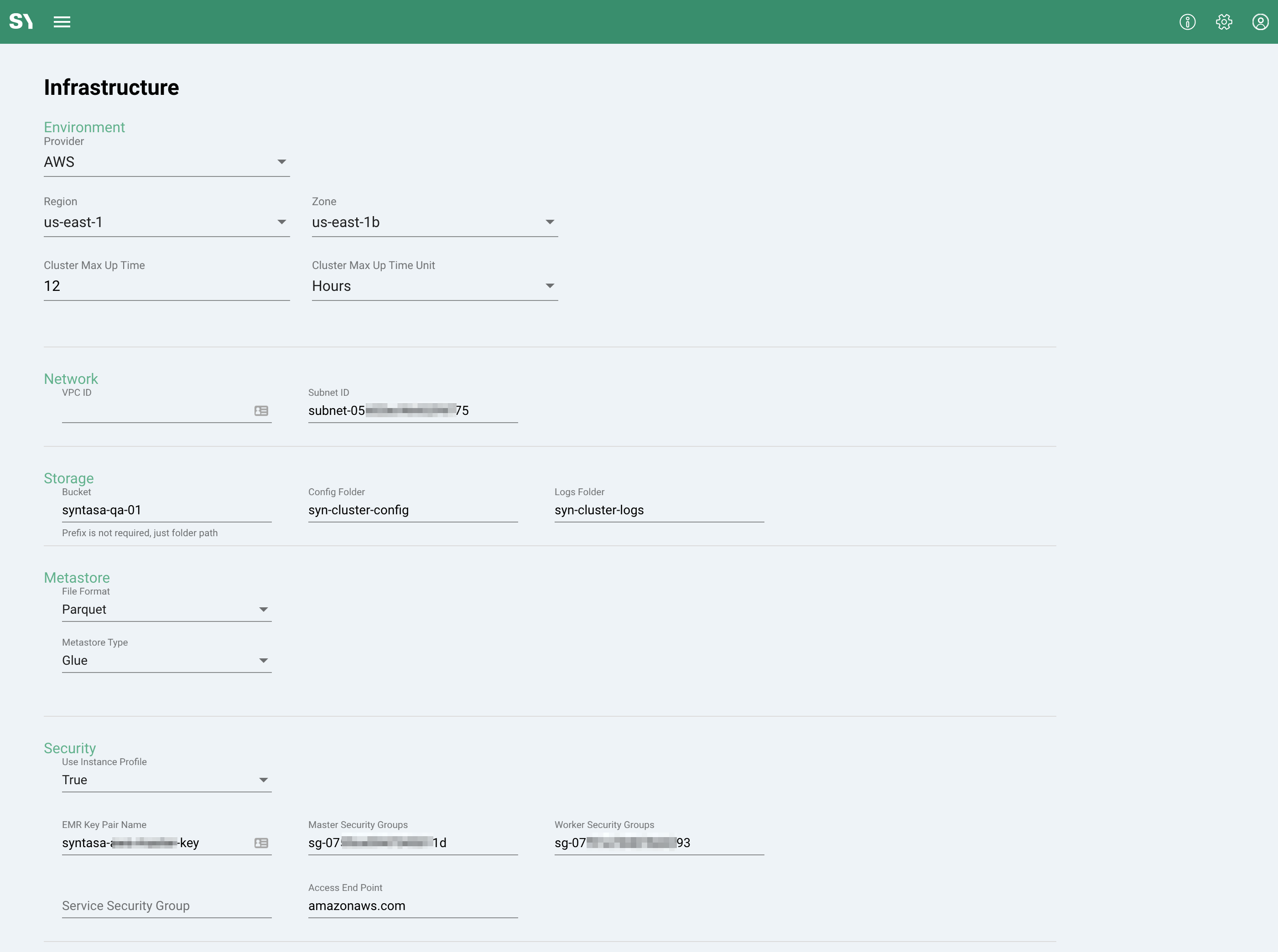Image resolution: width=1278 pixels, height=952 pixels.
Task: Click the info circle icon
Action: tap(1187, 22)
